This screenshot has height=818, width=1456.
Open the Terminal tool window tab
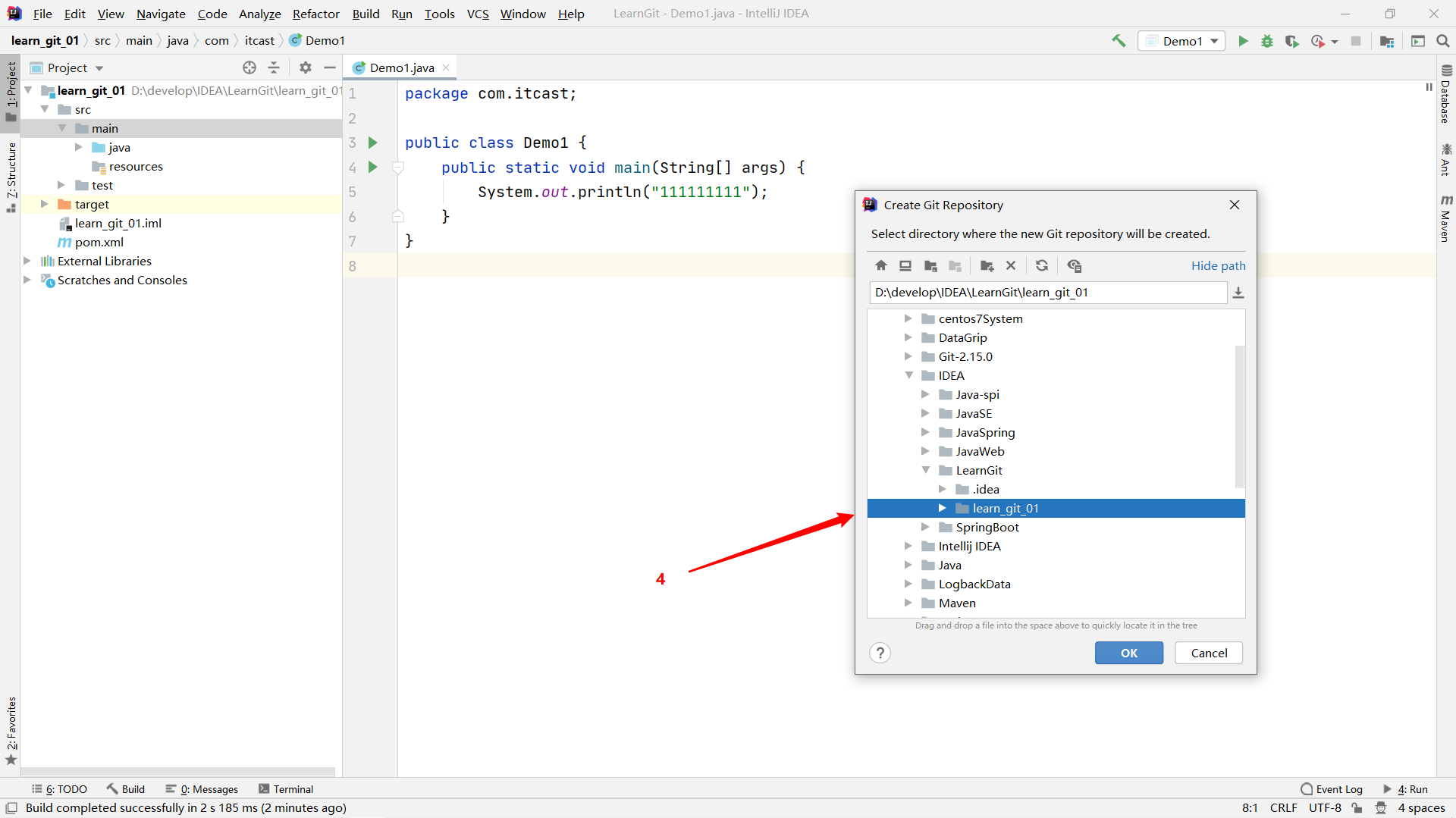(286, 789)
